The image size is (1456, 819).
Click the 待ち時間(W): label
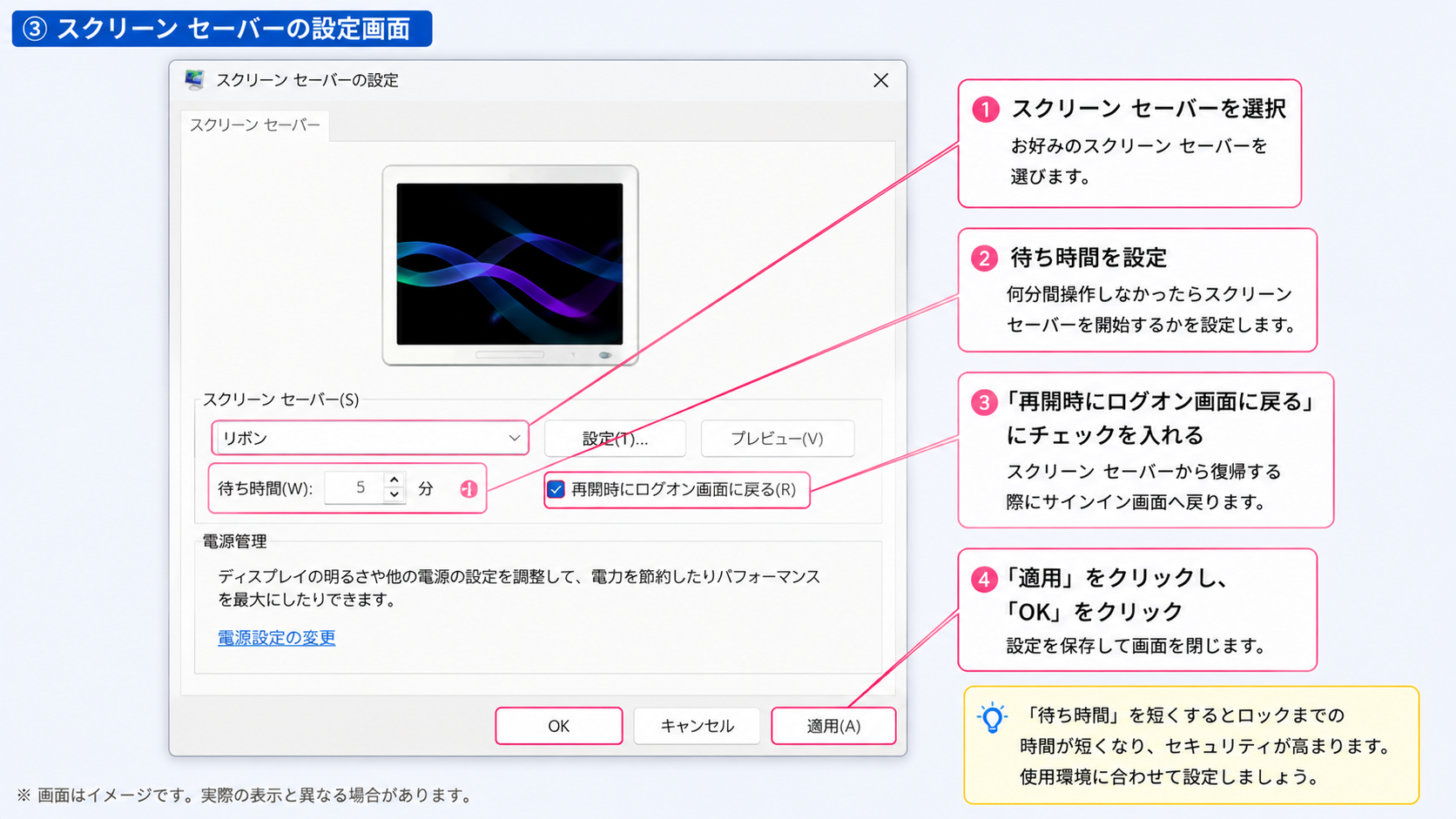[x=265, y=488]
